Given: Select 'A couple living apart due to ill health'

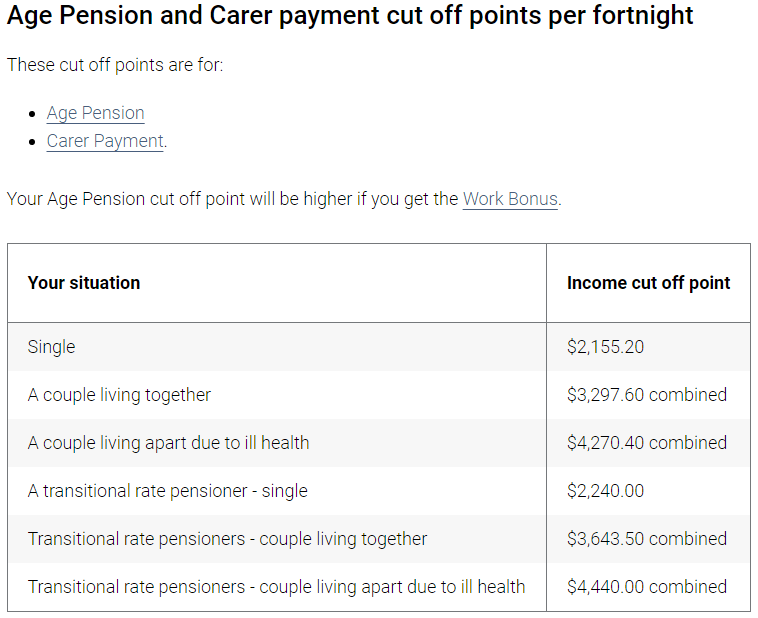Looking at the screenshot, I should (168, 443).
